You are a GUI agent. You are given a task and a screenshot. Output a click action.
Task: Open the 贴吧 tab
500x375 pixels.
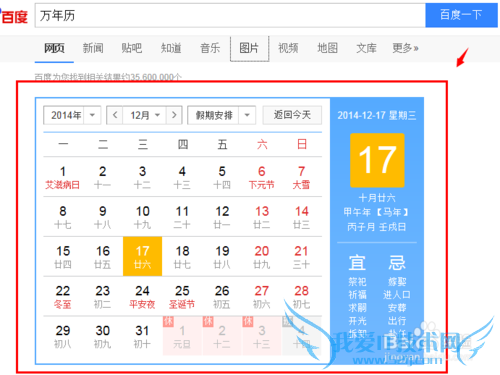[132, 48]
